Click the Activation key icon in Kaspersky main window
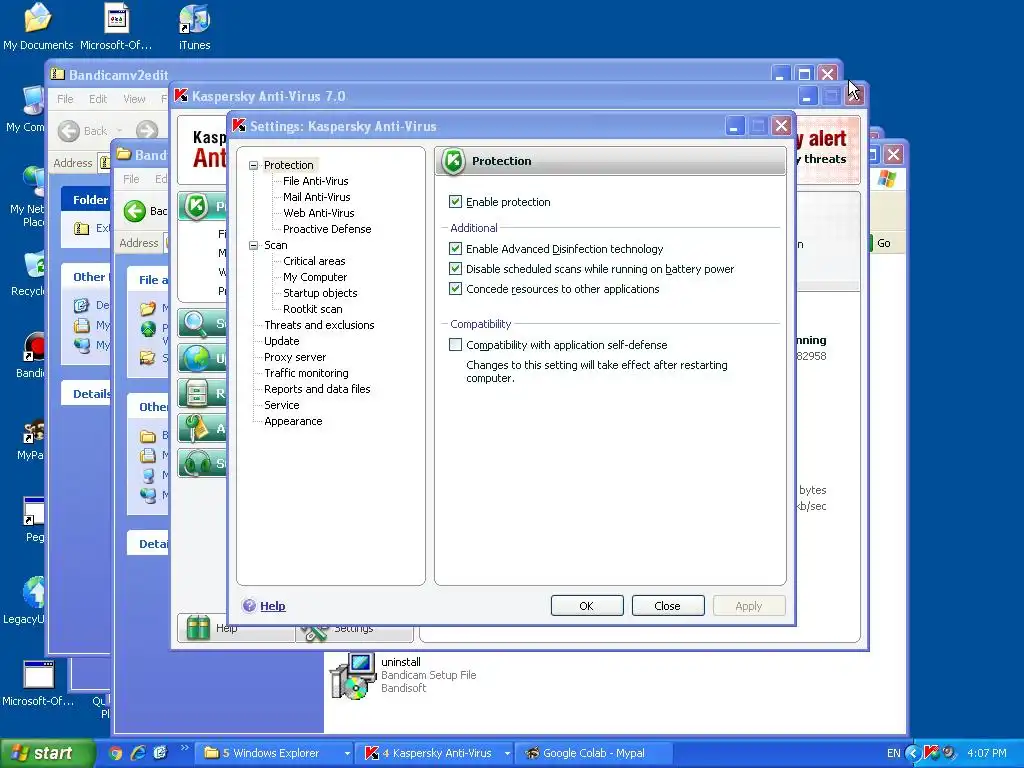 [195, 428]
